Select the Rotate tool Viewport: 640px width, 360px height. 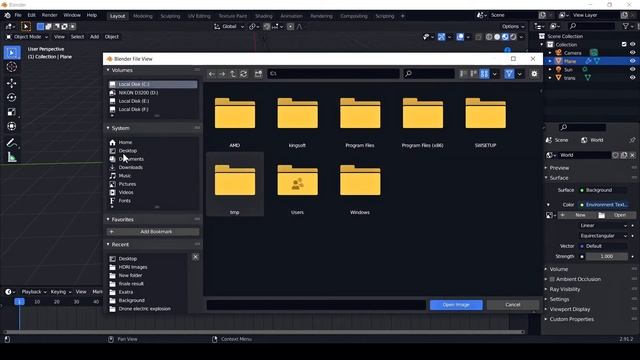coord(11,98)
